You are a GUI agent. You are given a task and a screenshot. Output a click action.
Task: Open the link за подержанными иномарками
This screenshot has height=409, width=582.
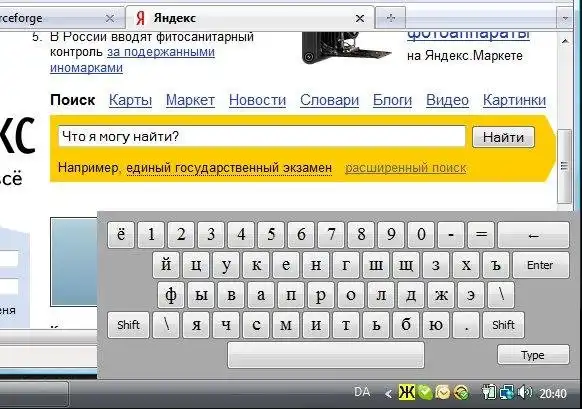coord(132,60)
